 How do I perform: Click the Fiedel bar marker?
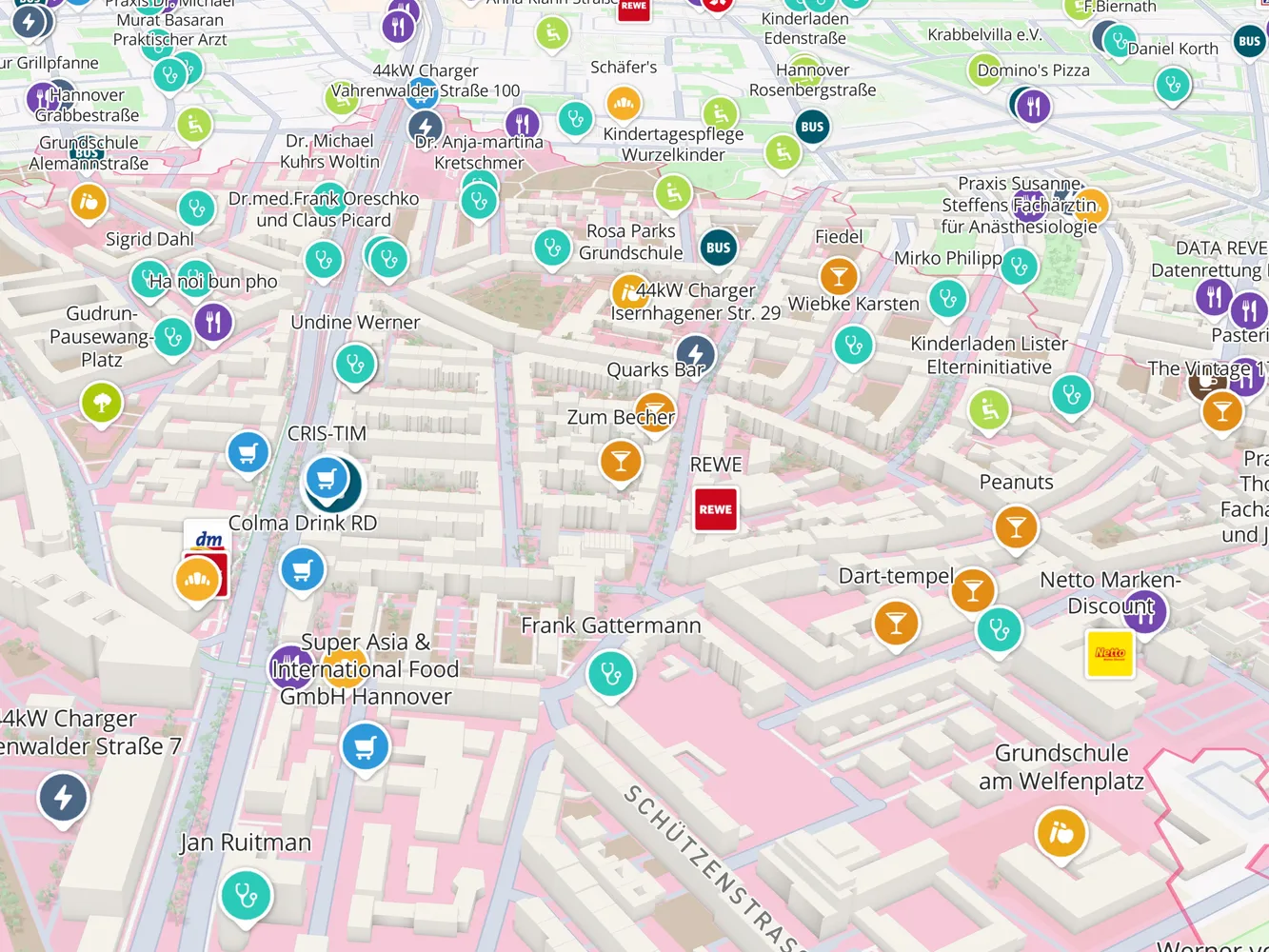click(839, 277)
